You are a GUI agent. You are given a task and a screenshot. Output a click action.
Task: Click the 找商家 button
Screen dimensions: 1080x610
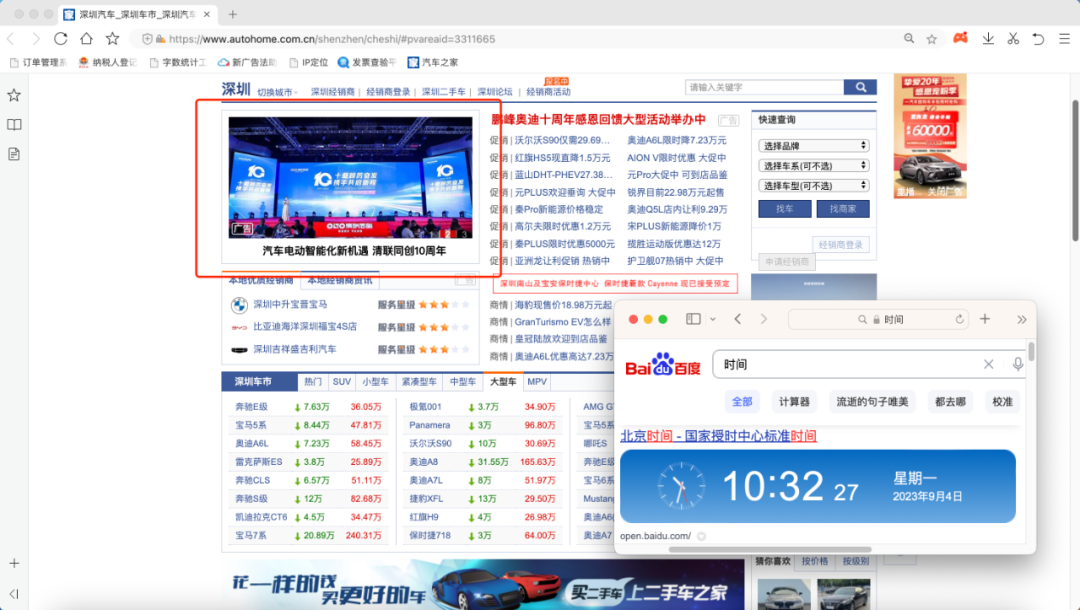pyautogui.click(x=842, y=209)
